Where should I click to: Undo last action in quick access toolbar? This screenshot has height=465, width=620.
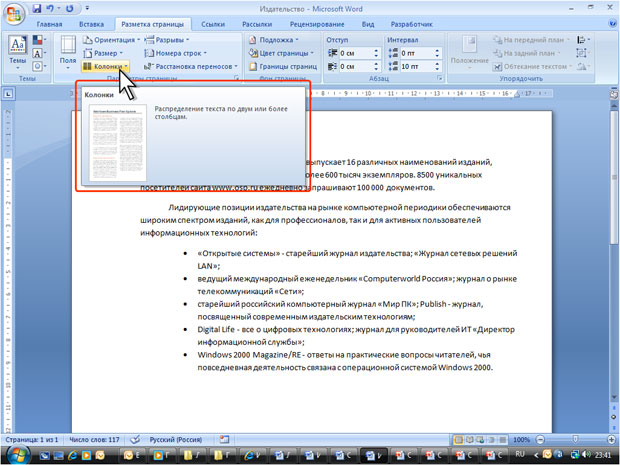point(50,8)
